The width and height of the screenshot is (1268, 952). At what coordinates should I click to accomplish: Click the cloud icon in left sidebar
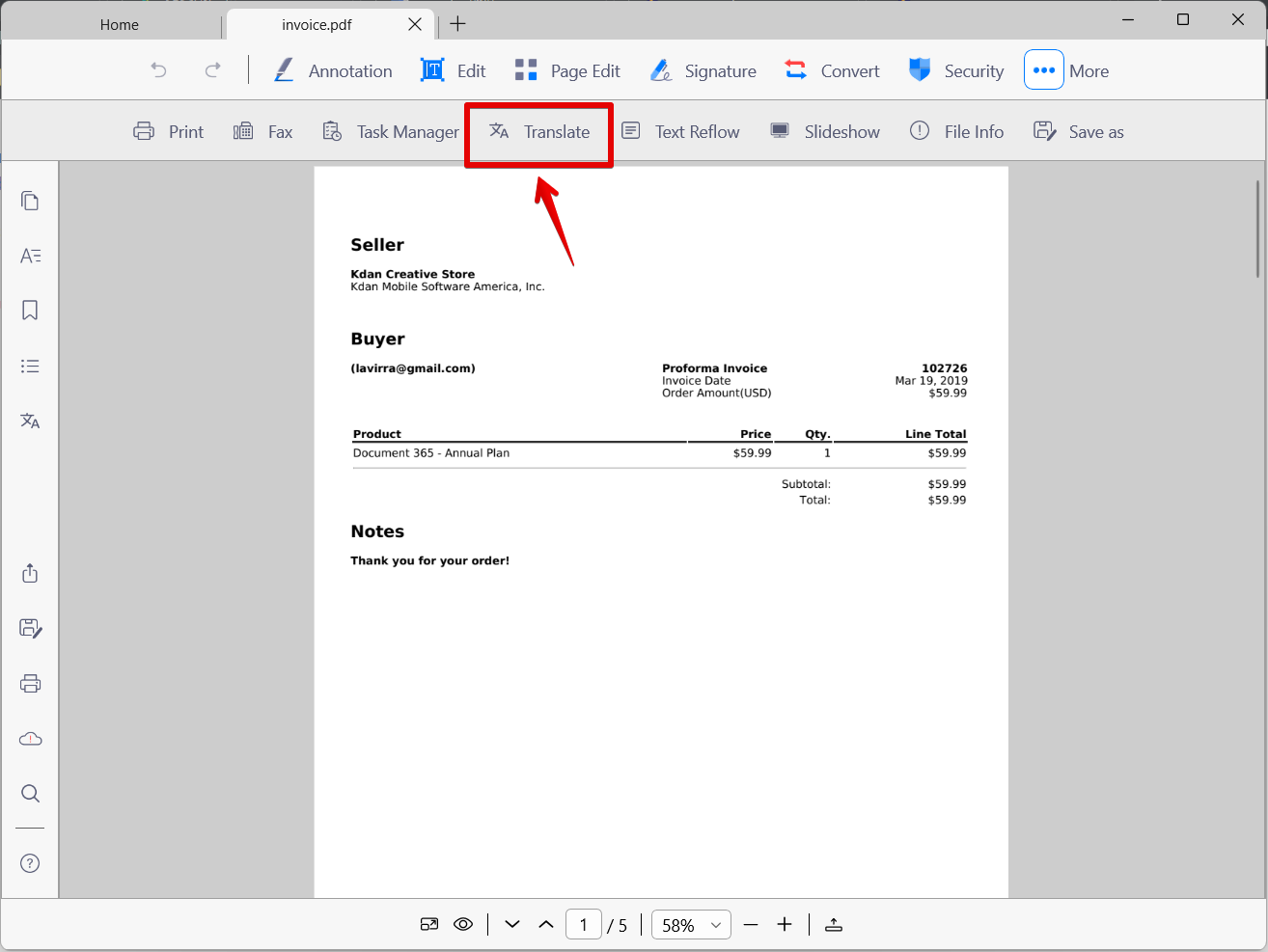click(30, 738)
